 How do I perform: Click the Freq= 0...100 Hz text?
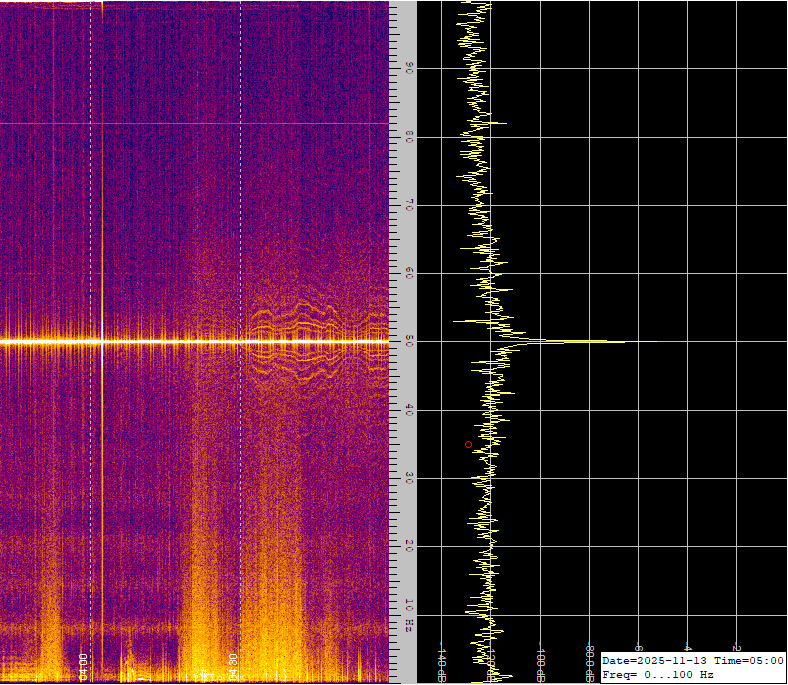[x=657, y=674]
